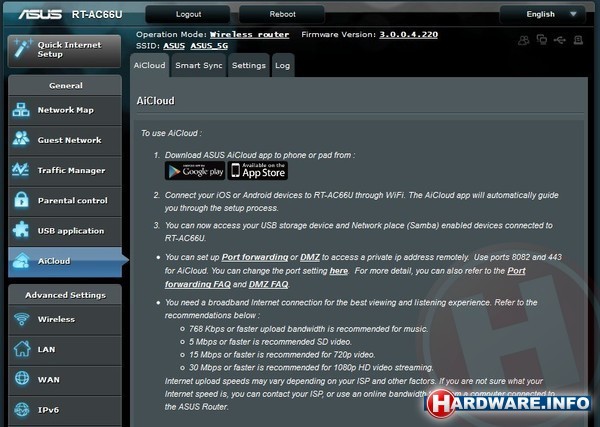Click the Quick Internet Setup label
Viewport: 600px width, 427px height.
click(x=69, y=49)
